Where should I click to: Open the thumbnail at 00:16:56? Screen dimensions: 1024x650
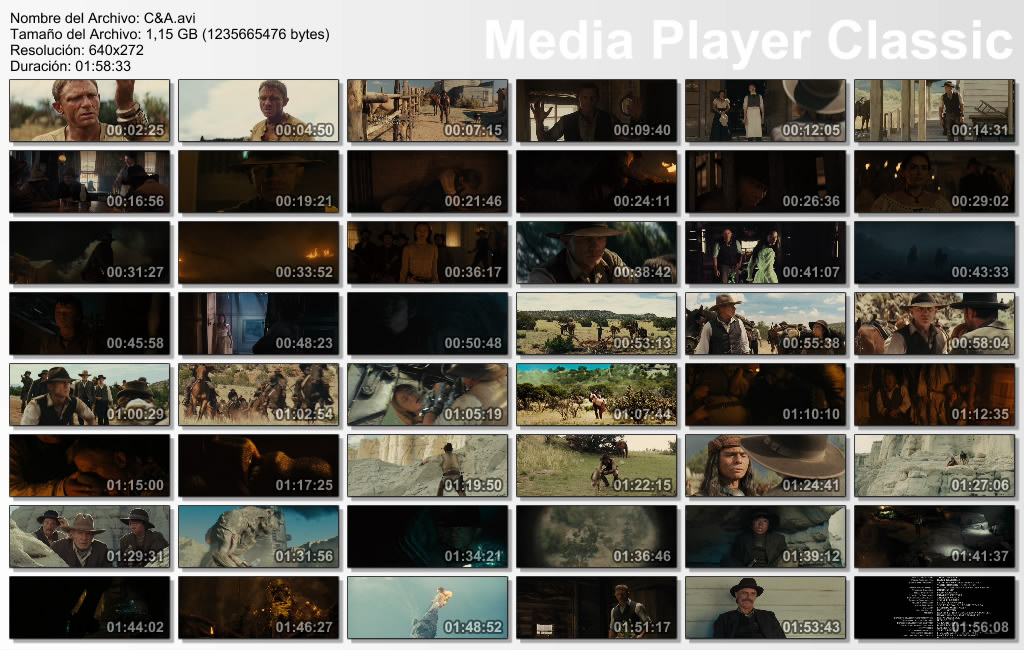pyautogui.click(x=89, y=182)
